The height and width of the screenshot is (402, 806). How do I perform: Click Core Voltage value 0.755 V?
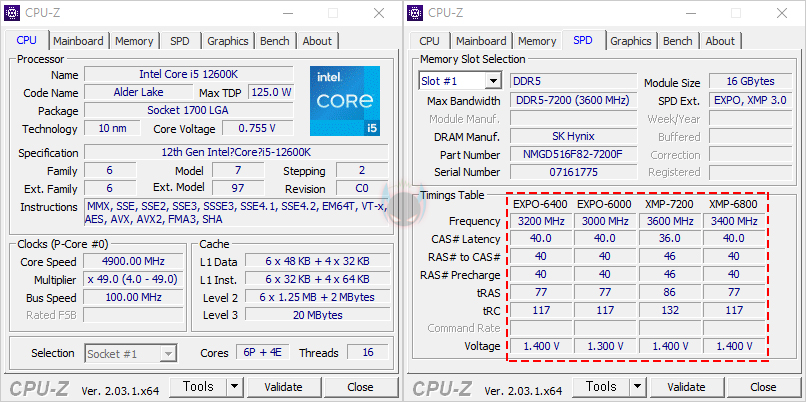[x=258, y=129]
